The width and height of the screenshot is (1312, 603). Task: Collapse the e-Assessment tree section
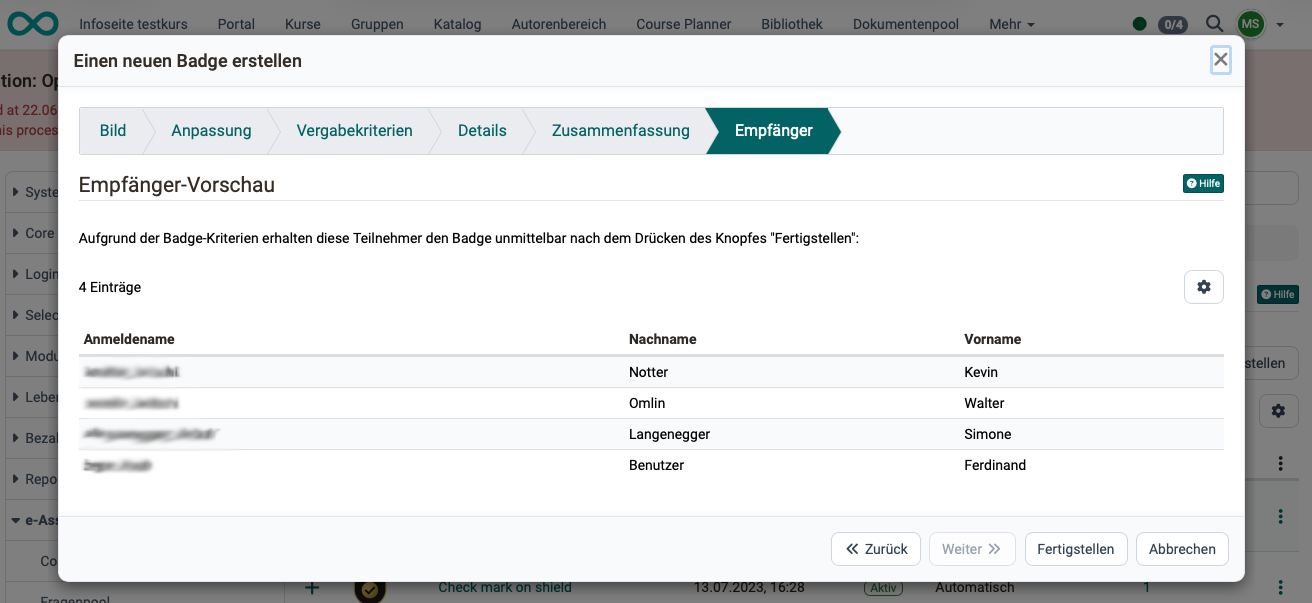tap(16, 520)
